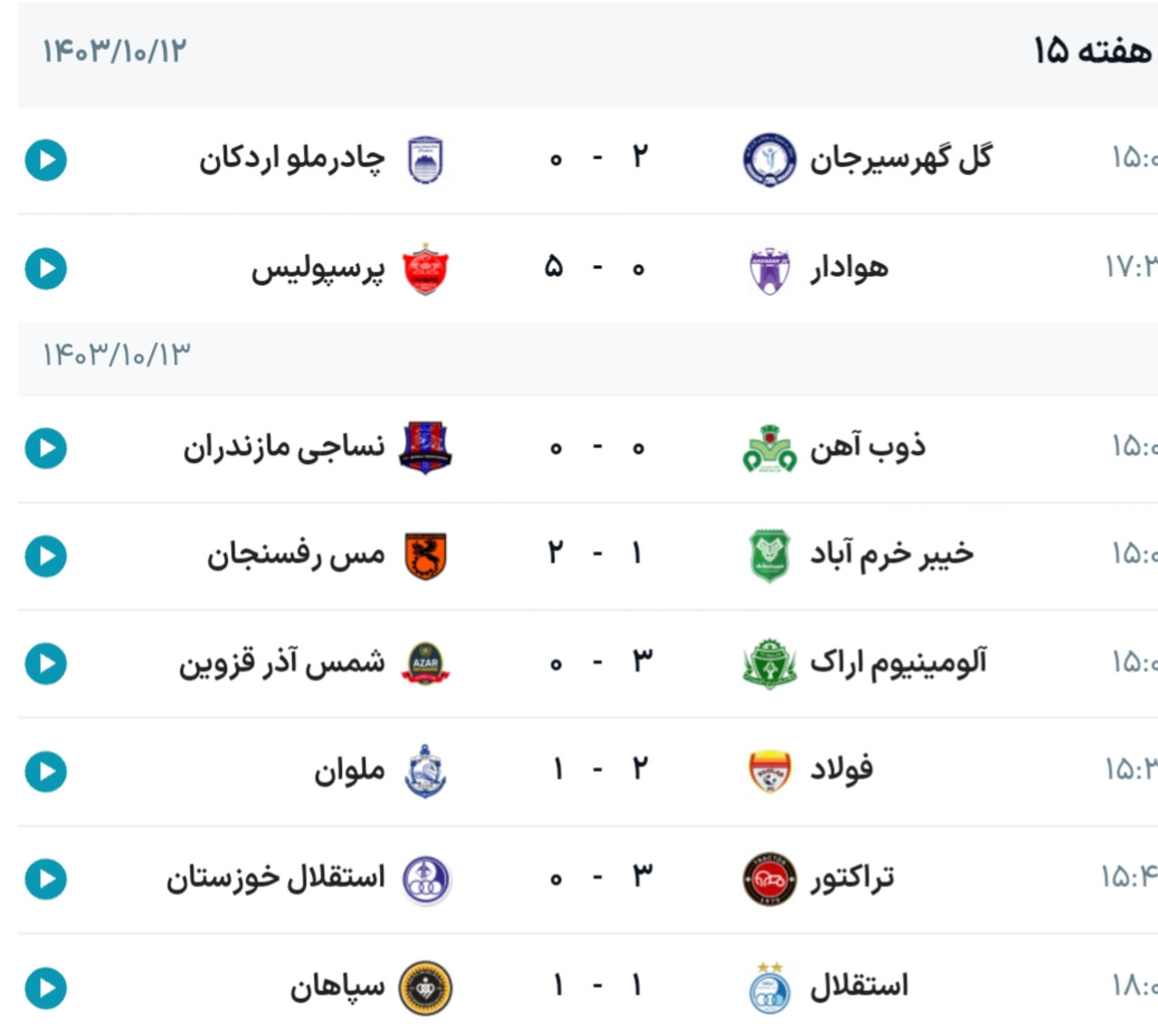
Task: Play the Esteghlal vs Sepahan match video
Action: tap(46, 987)
